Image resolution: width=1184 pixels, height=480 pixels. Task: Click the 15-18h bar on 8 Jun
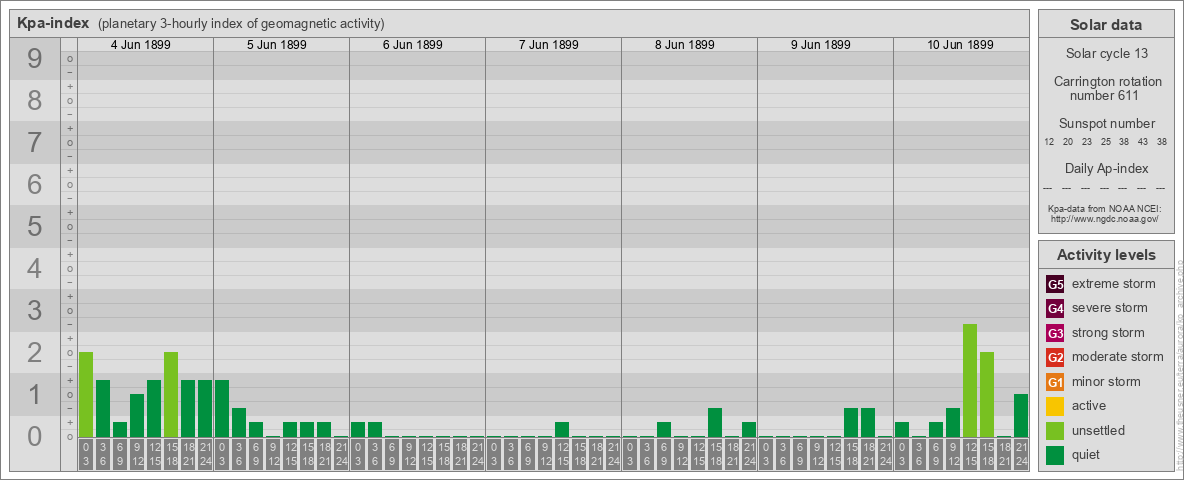715,422
